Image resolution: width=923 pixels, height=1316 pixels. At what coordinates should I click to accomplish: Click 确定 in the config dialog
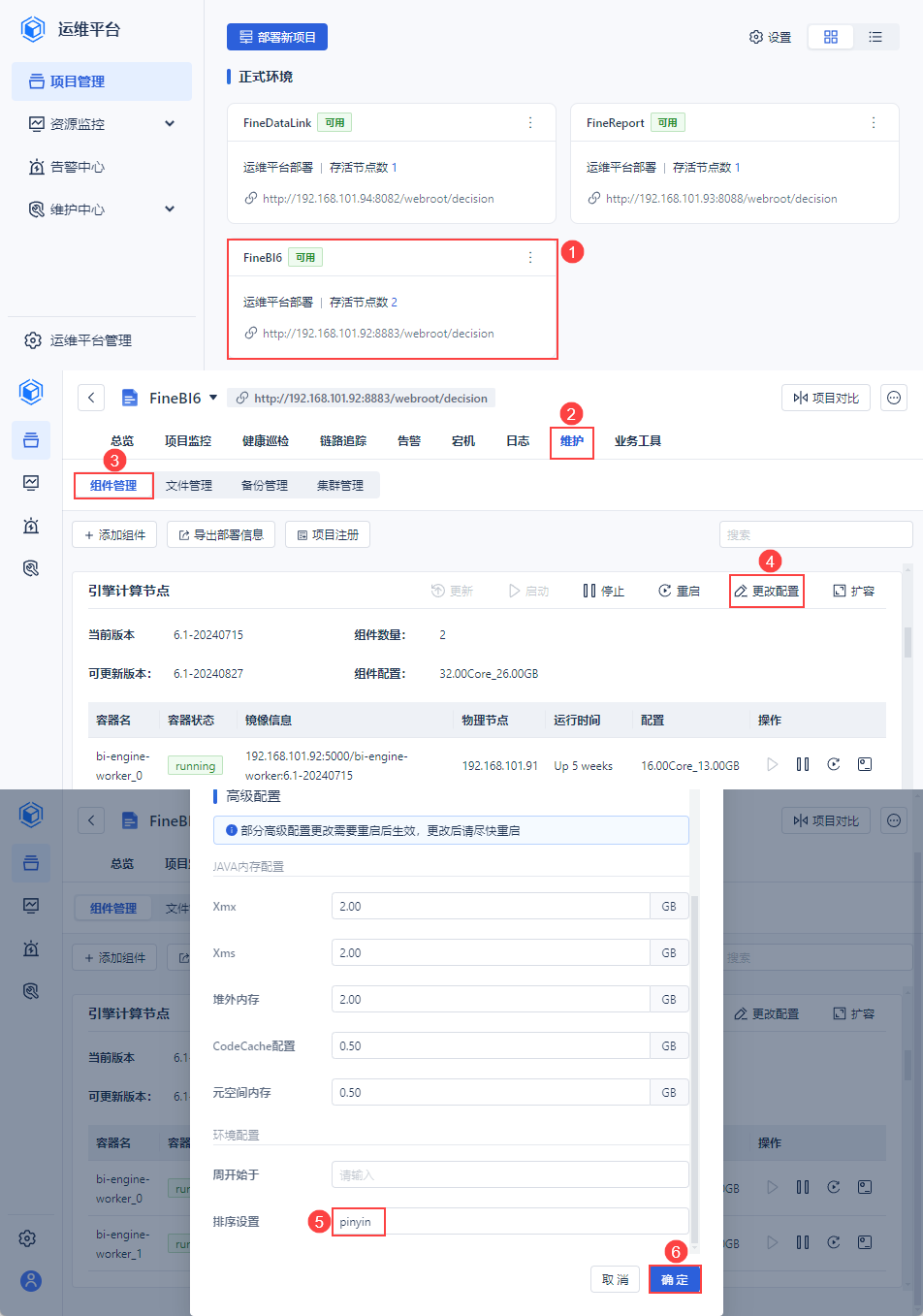[x=675, y=1279]
